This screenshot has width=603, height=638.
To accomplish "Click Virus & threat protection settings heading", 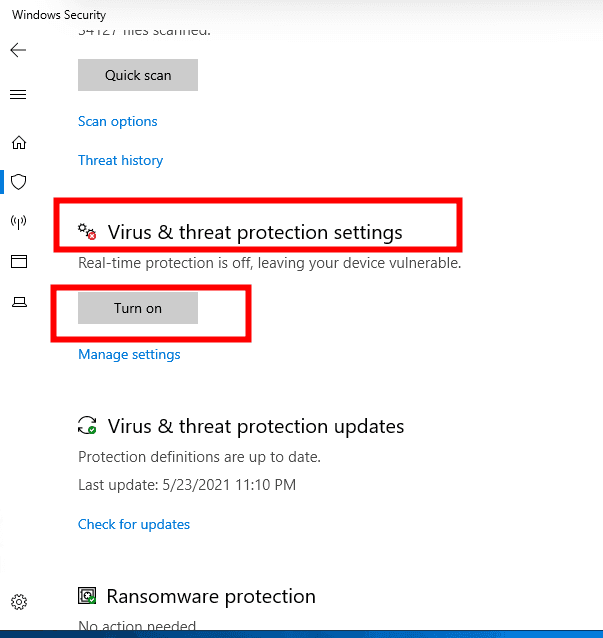I will coord(255,232).
